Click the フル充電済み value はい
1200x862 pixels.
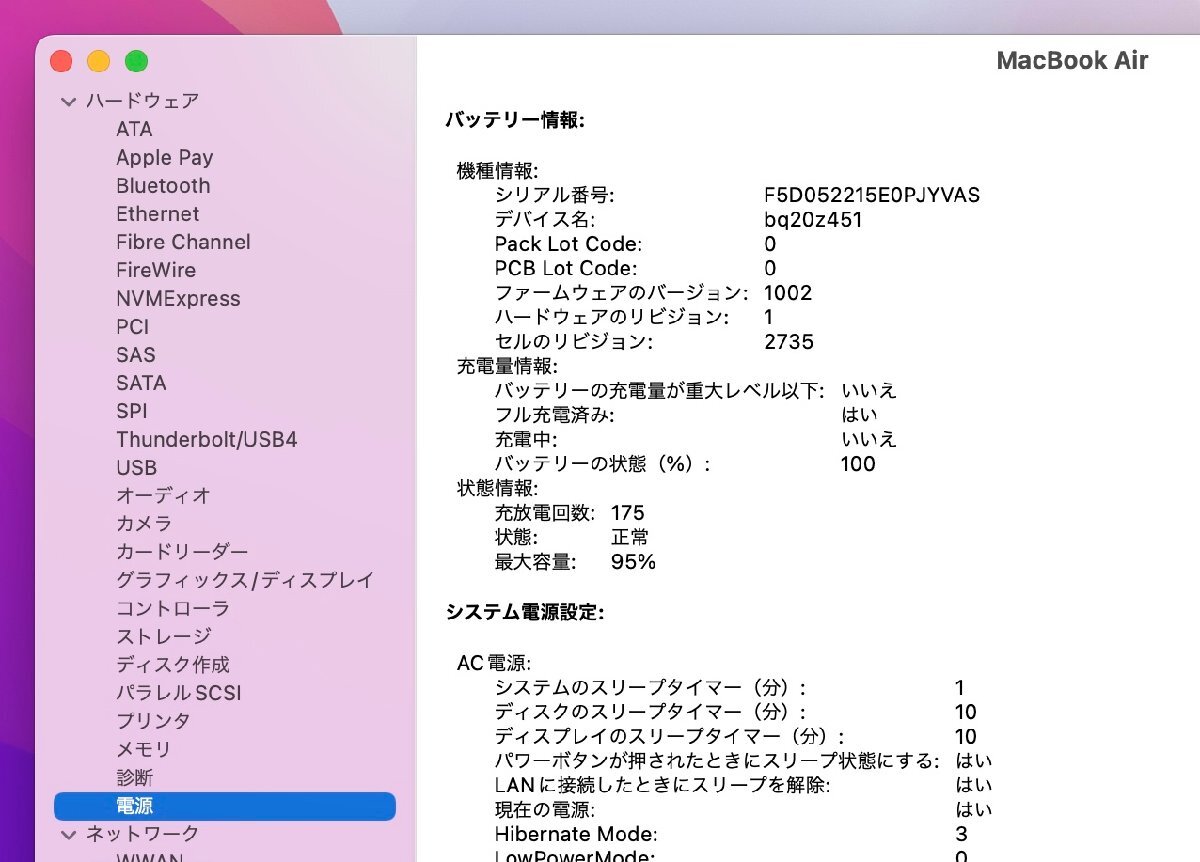coord(860,415)
